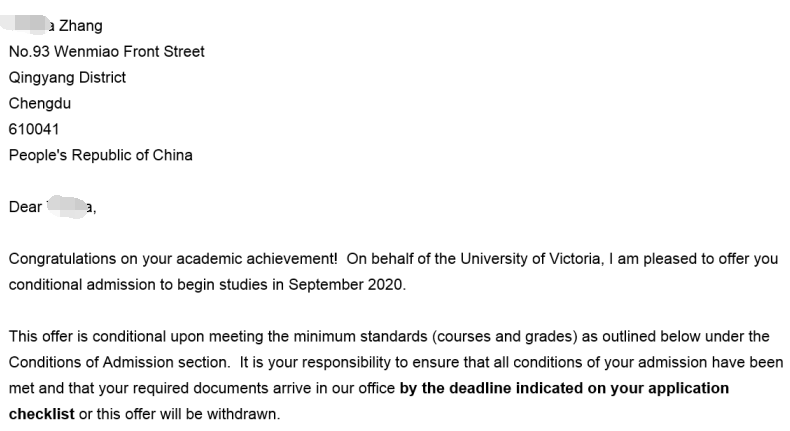Click the city name "Chengdu"
The image size is (790, 431).
40,103
